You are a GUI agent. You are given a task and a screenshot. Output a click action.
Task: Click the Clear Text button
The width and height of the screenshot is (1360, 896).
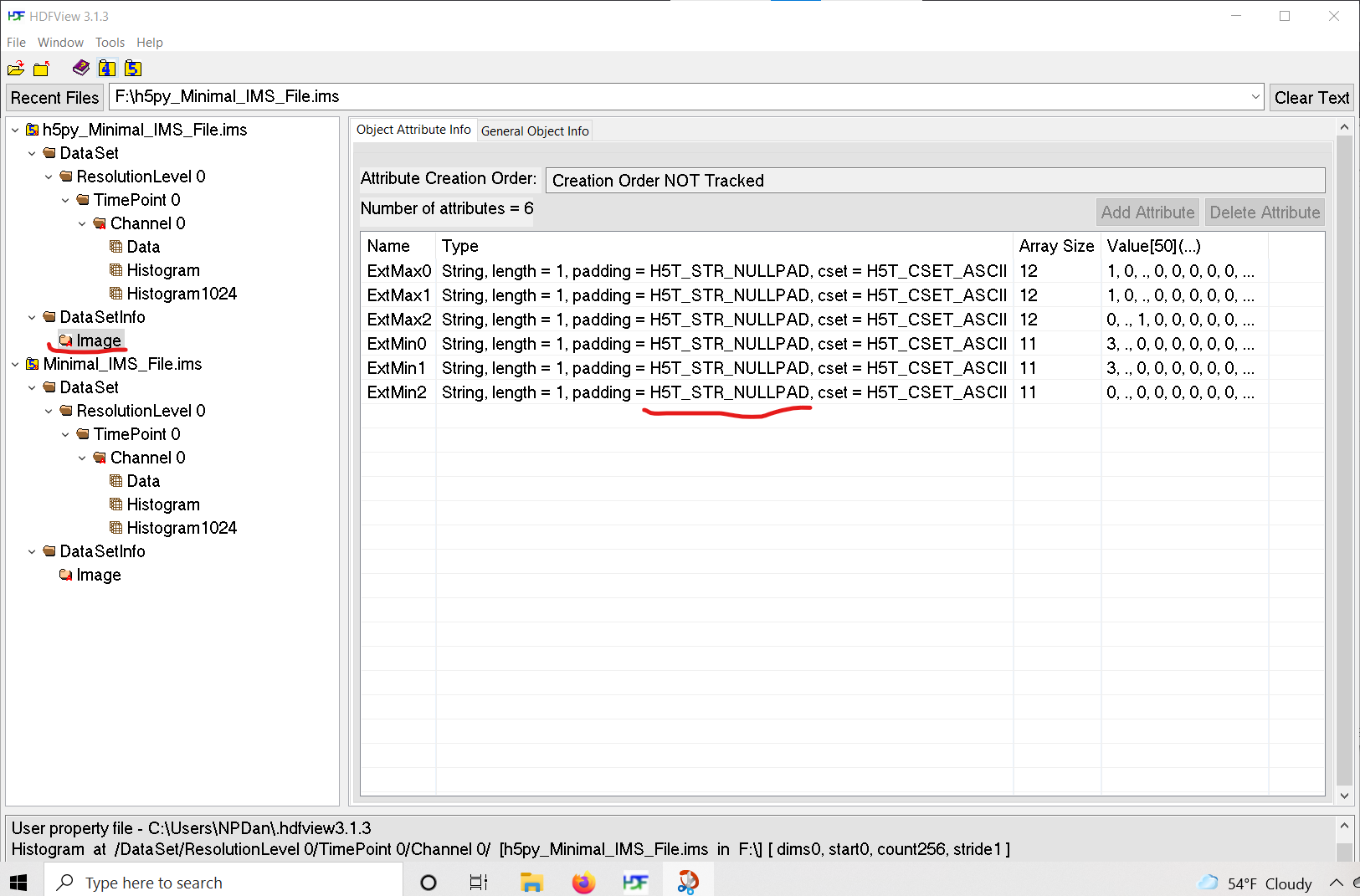[x=1311, y=97]
